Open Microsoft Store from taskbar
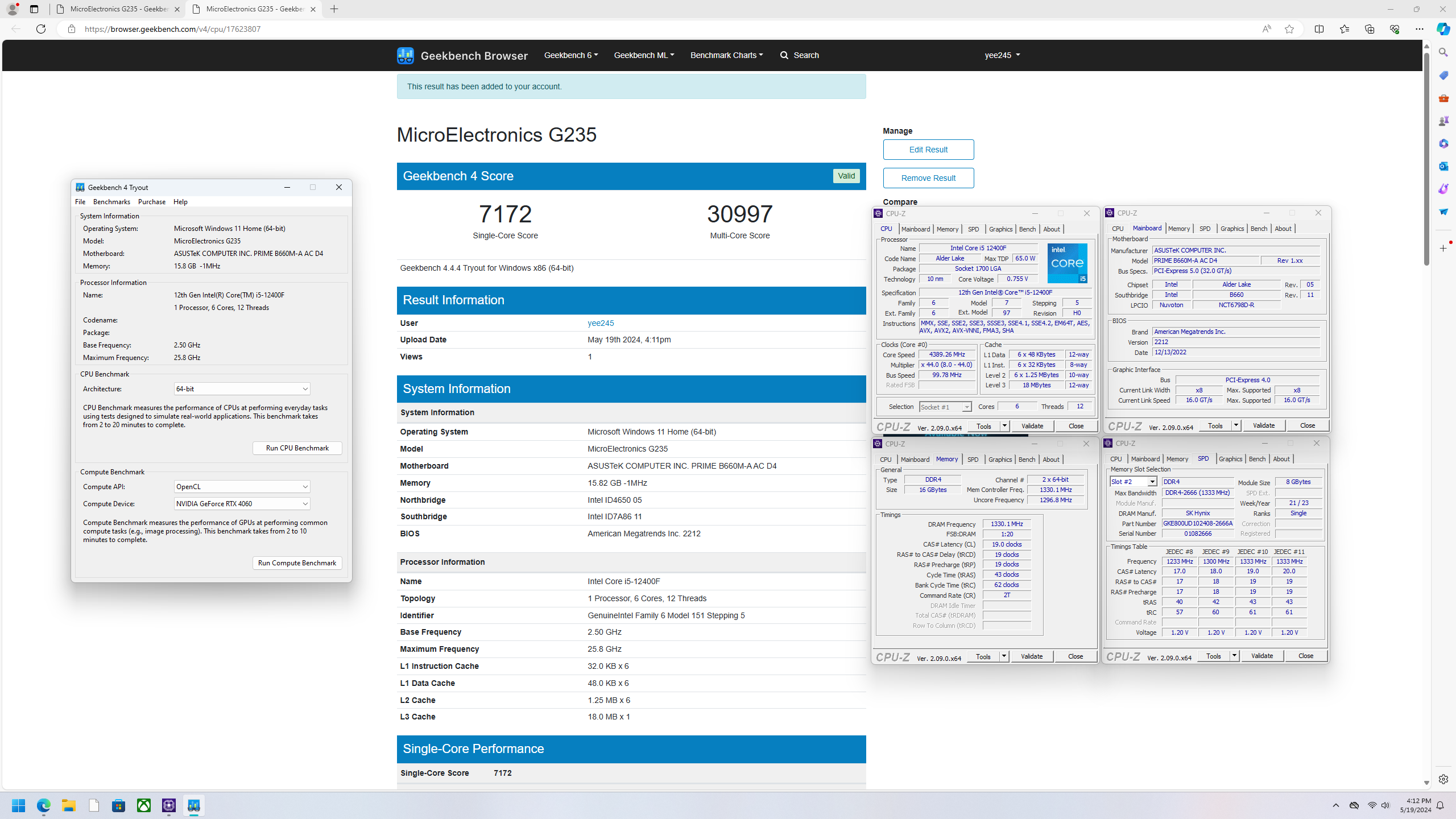Image resolution: width=1456 pixels, height=819 pixels. point(119,805)
